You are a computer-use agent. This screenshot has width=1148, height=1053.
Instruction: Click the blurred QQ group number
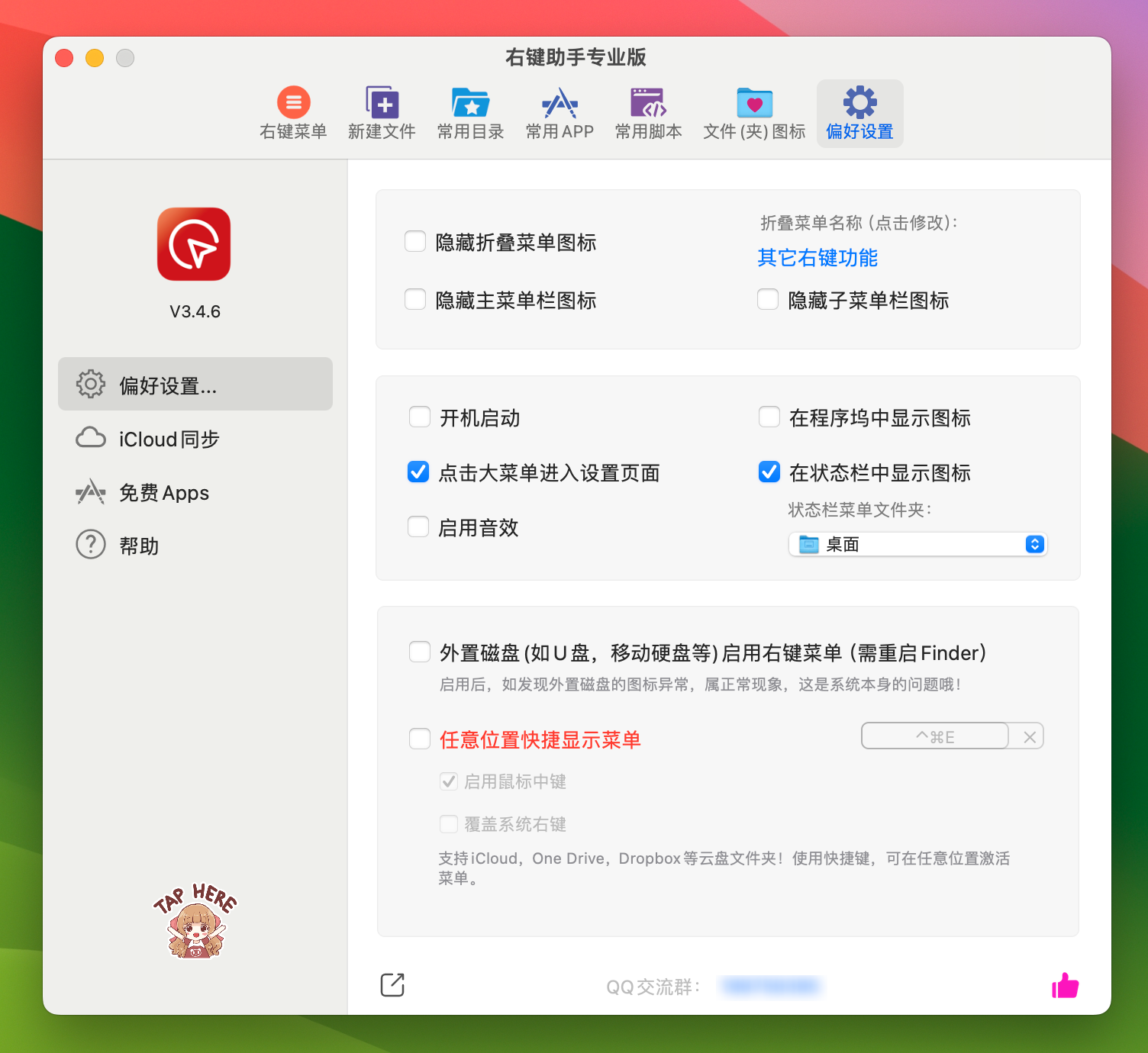771,986
